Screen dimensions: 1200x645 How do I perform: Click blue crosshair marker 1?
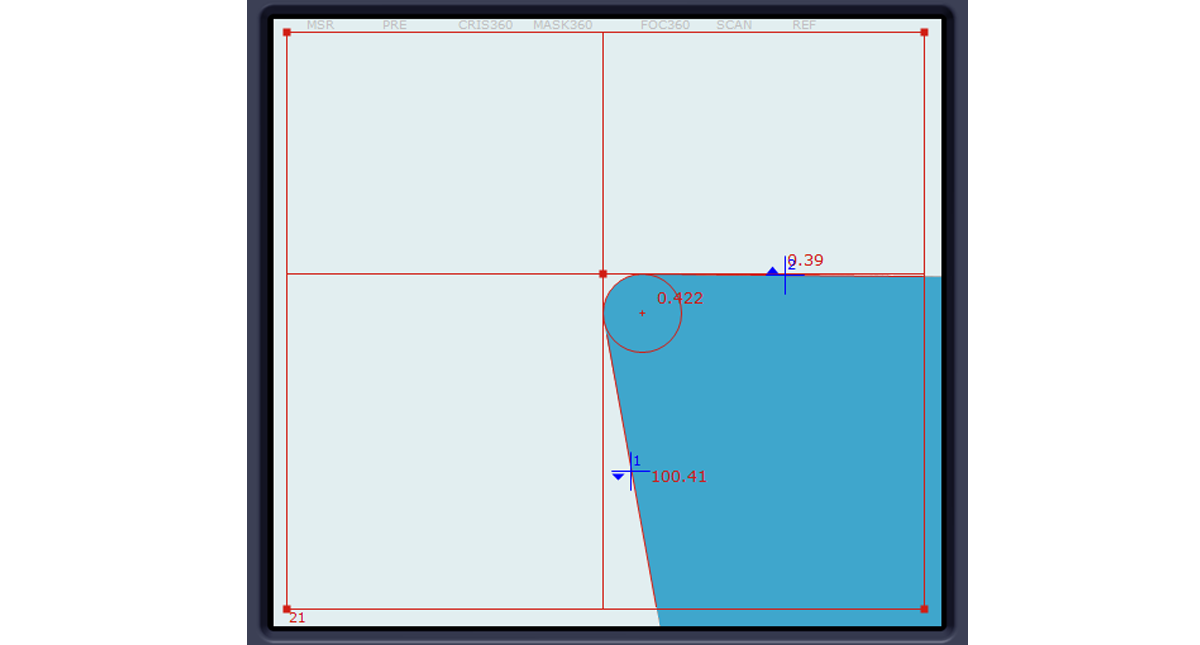[631, 471]
